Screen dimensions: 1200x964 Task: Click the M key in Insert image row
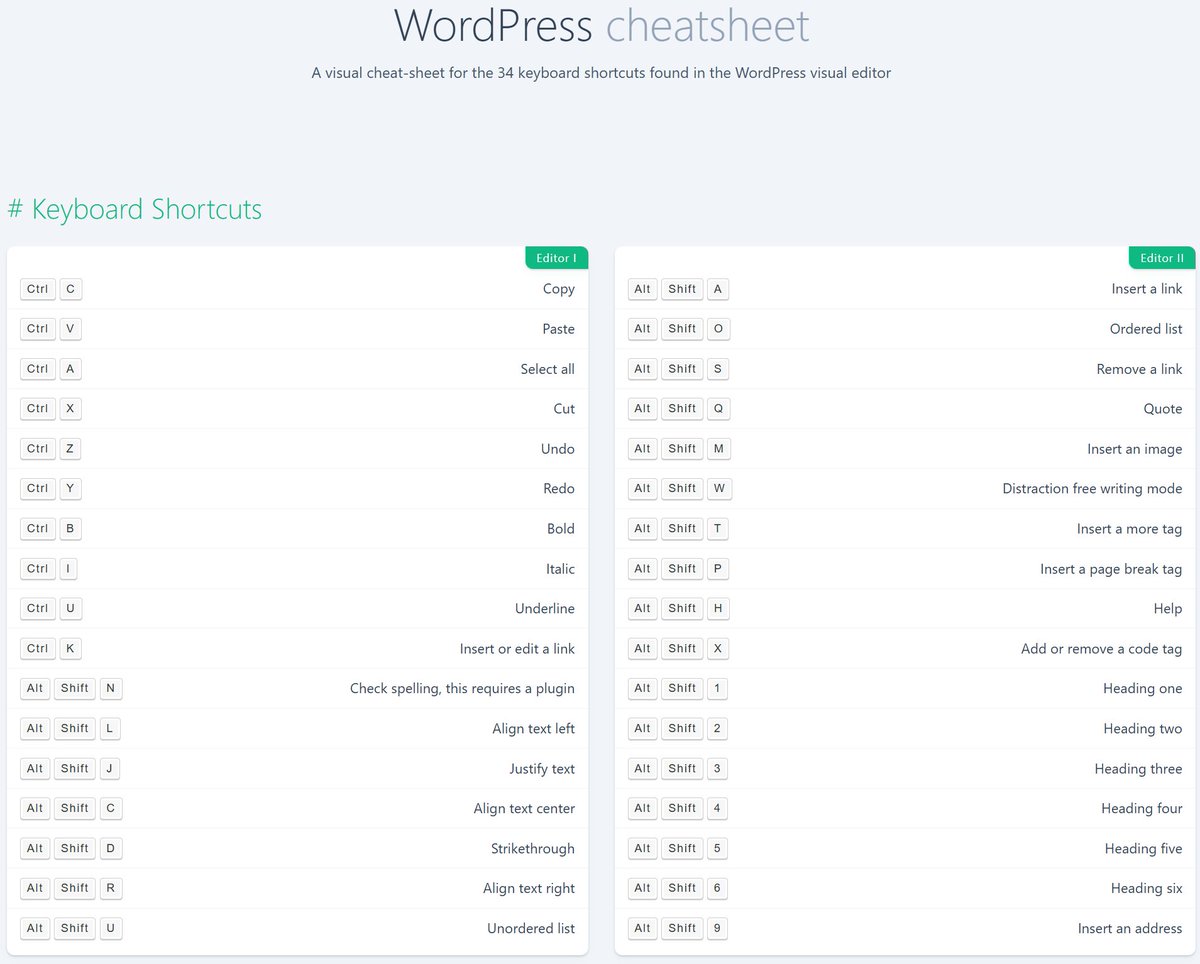click(719, 449)
